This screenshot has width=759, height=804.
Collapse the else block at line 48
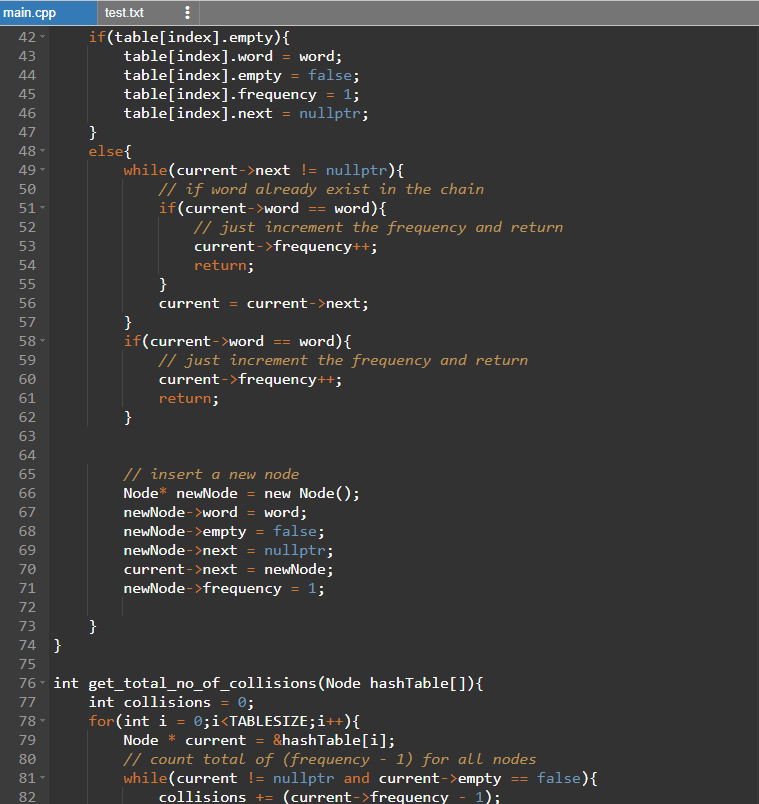pyautogui.click(x=43, y=151)
